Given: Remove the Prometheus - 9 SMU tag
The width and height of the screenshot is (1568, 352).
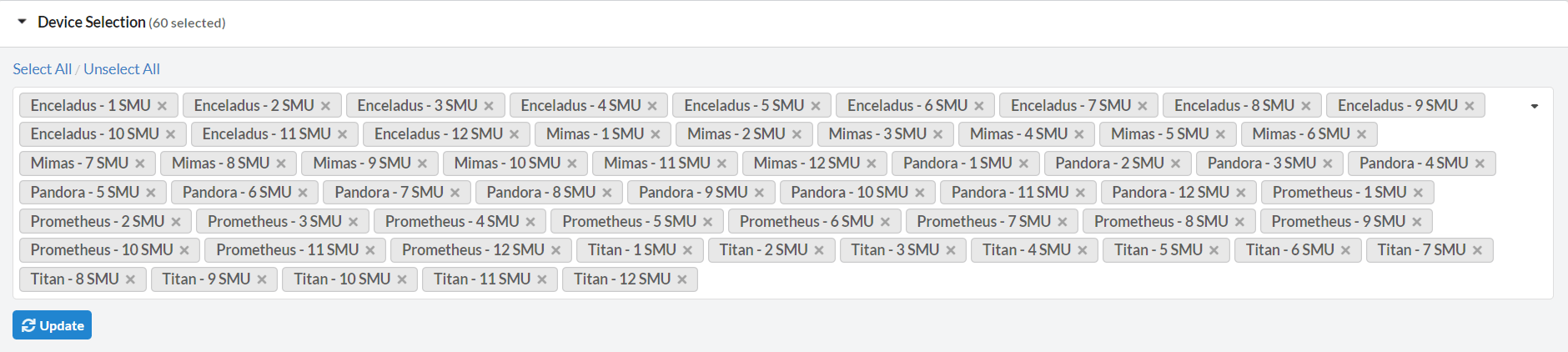Looking at the screenshot, I should (x=1417, y=222).
